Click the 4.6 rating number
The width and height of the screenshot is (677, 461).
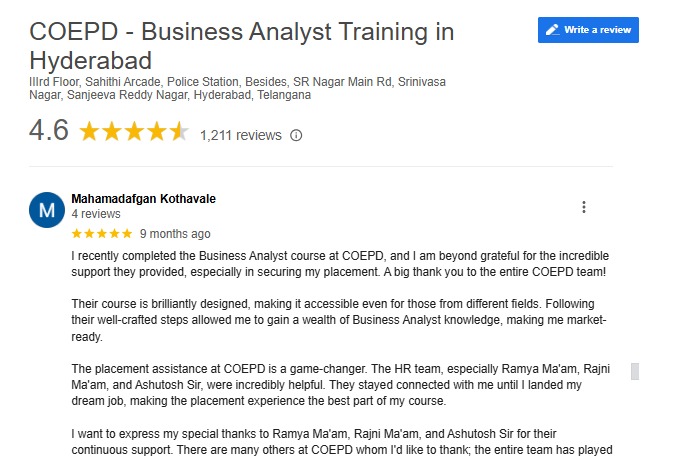tap(49, 132)
